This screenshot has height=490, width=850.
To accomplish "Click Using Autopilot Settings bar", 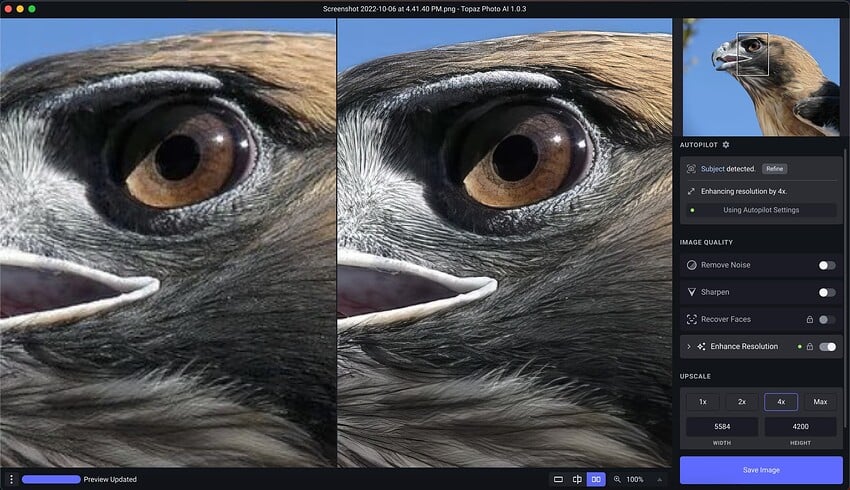I will pyautogui.click(x=761, y=210).
